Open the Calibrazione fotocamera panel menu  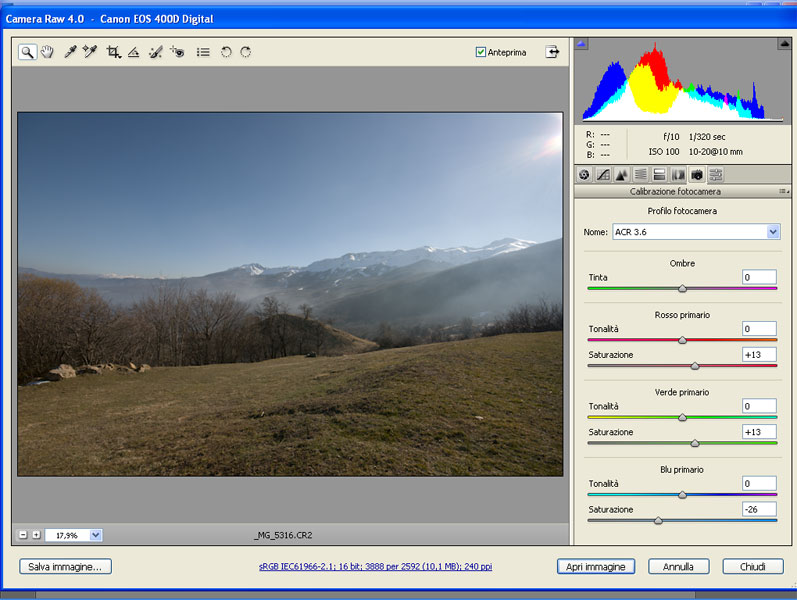[784, 191]
